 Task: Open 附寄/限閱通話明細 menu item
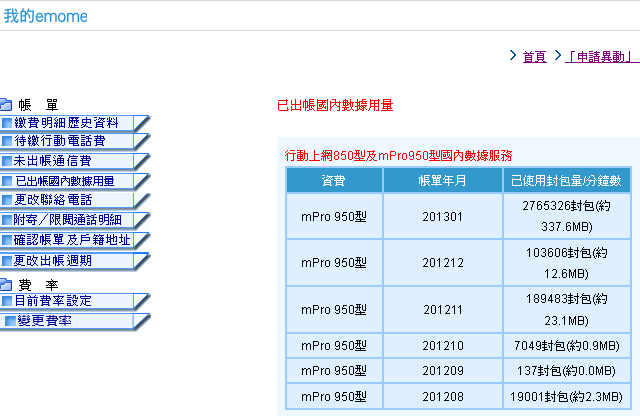75,220
